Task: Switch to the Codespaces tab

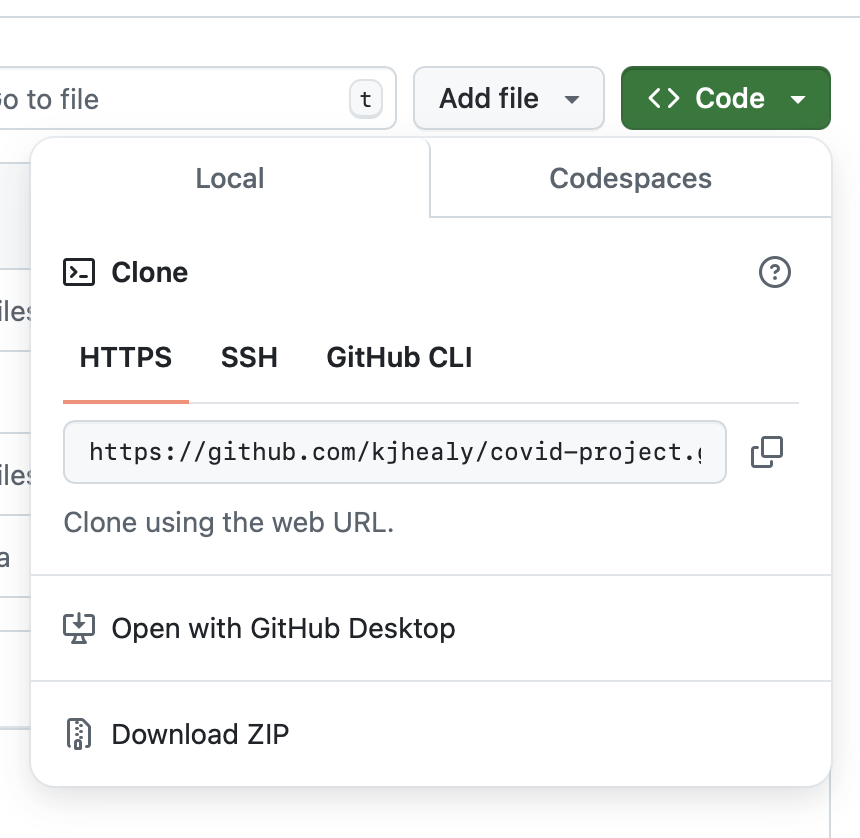Action: coord(630,178)
